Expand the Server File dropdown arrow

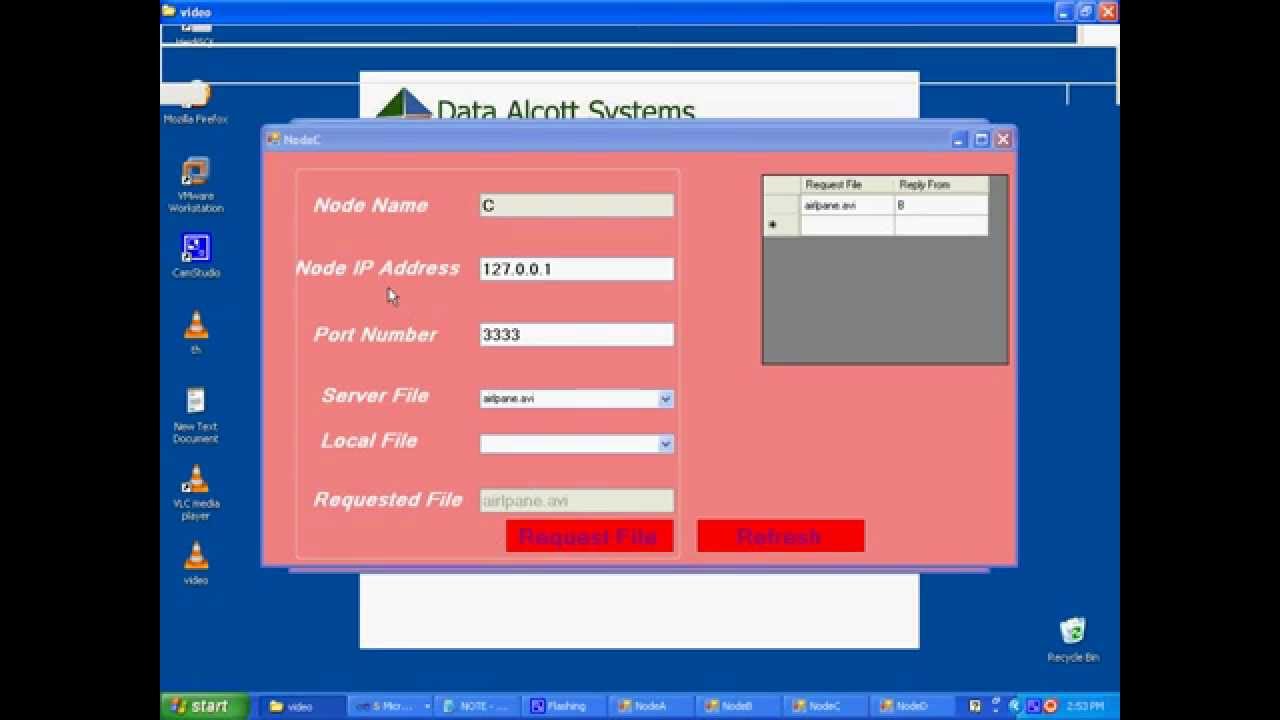(666, 399)
